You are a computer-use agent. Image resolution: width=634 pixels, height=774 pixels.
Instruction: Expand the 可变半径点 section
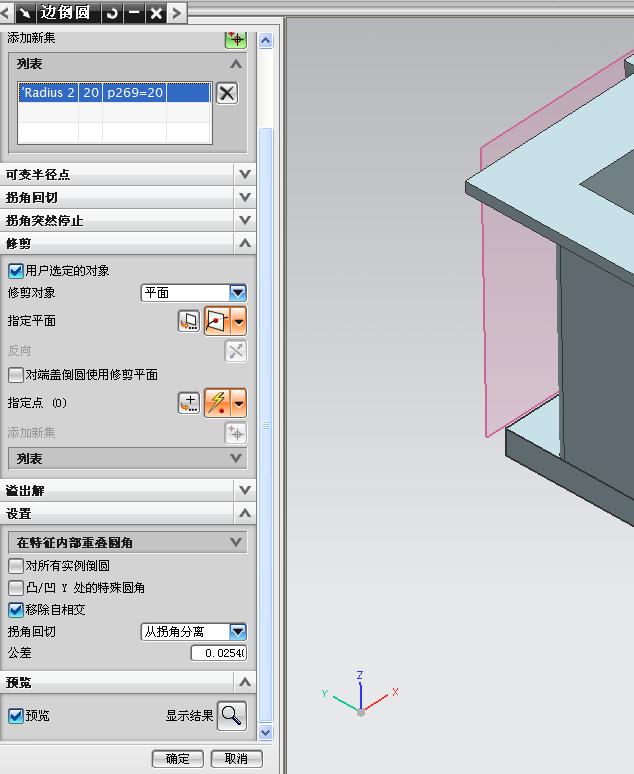coord(128,174)
